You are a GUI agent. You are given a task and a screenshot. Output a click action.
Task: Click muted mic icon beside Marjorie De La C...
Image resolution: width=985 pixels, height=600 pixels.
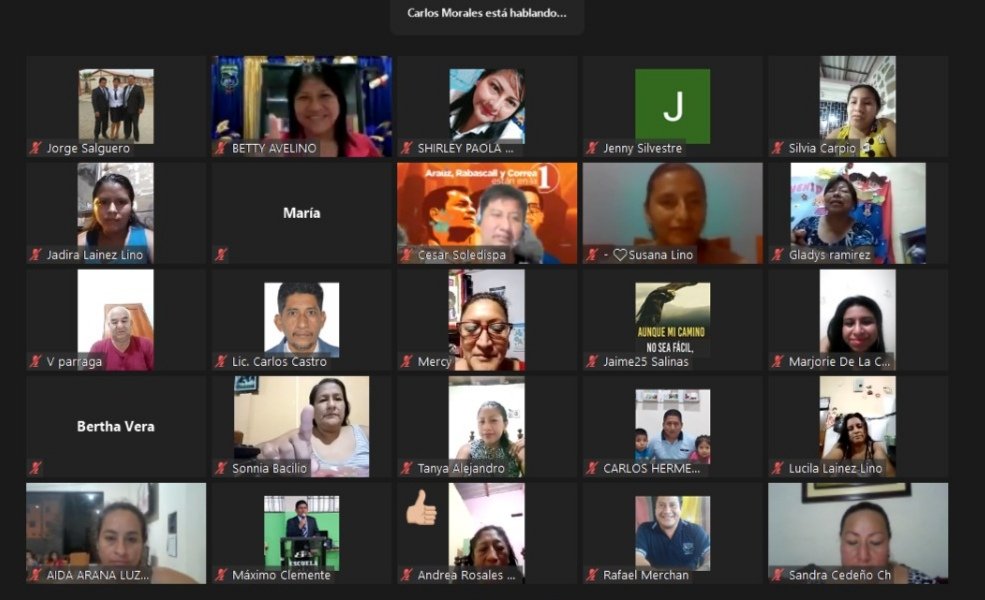(x=777, y=362)
